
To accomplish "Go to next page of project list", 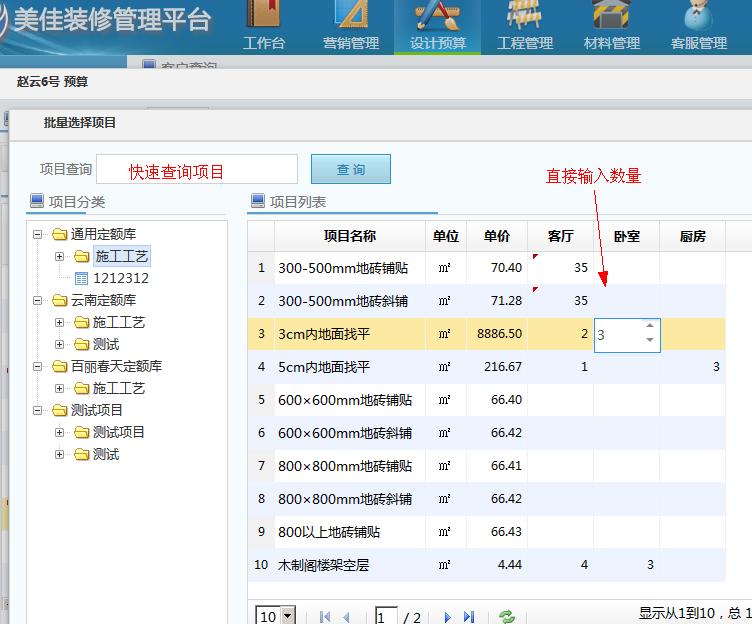I will tap(447, 617).
